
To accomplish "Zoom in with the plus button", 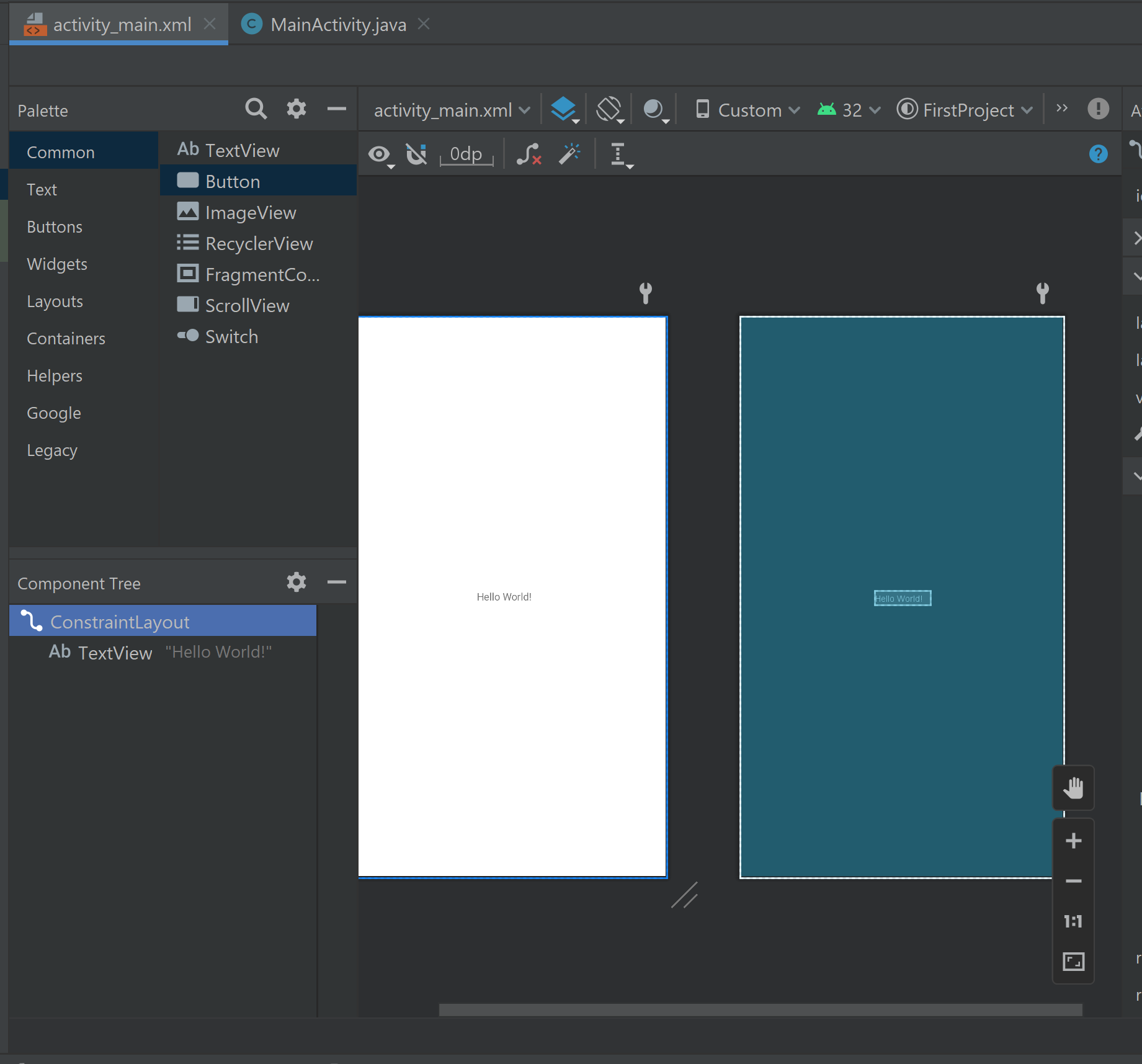I will click(x=1073, y=841).
